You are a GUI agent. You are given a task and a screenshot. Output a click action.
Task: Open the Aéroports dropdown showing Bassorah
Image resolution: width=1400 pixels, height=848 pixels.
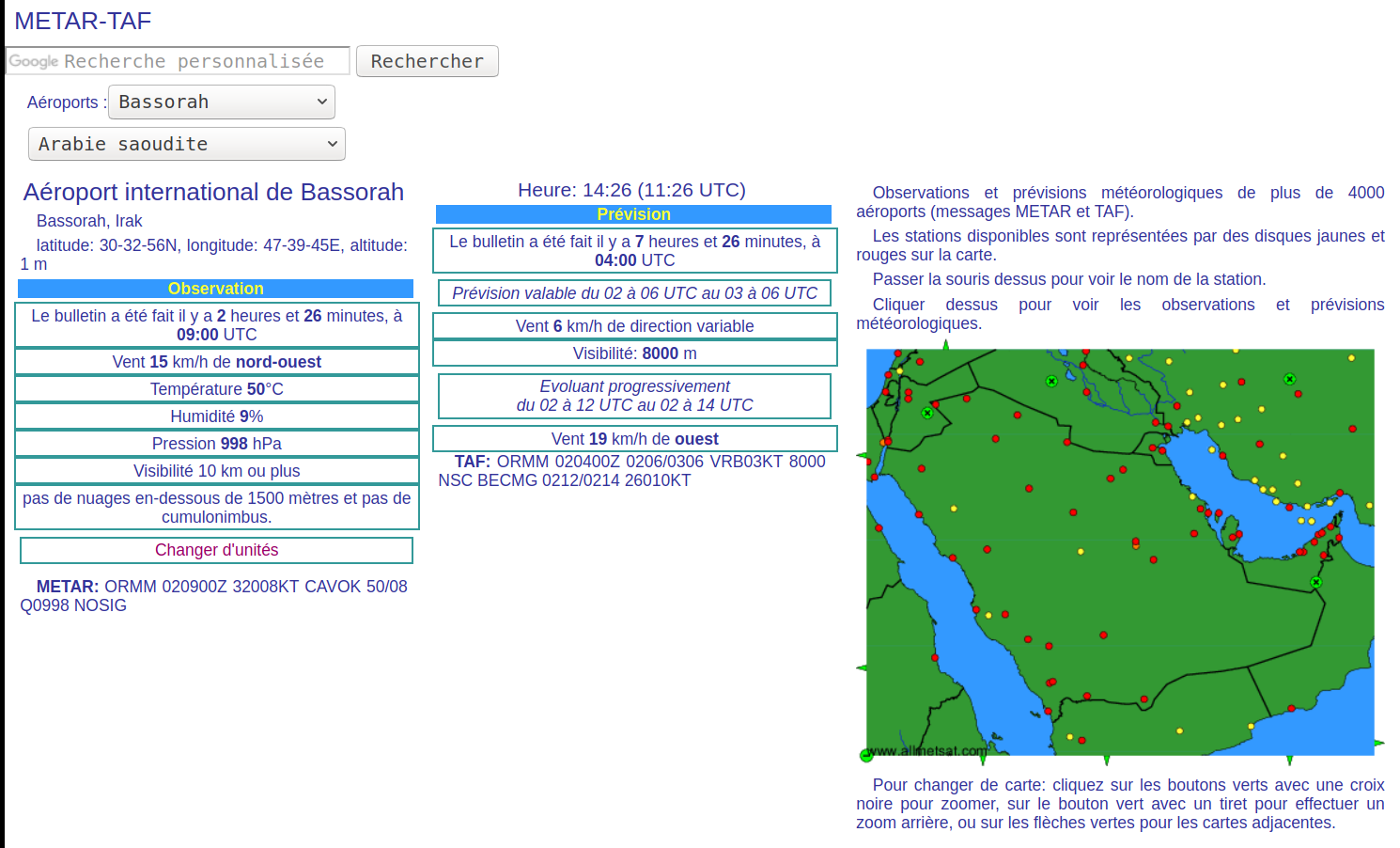point(222,102)
